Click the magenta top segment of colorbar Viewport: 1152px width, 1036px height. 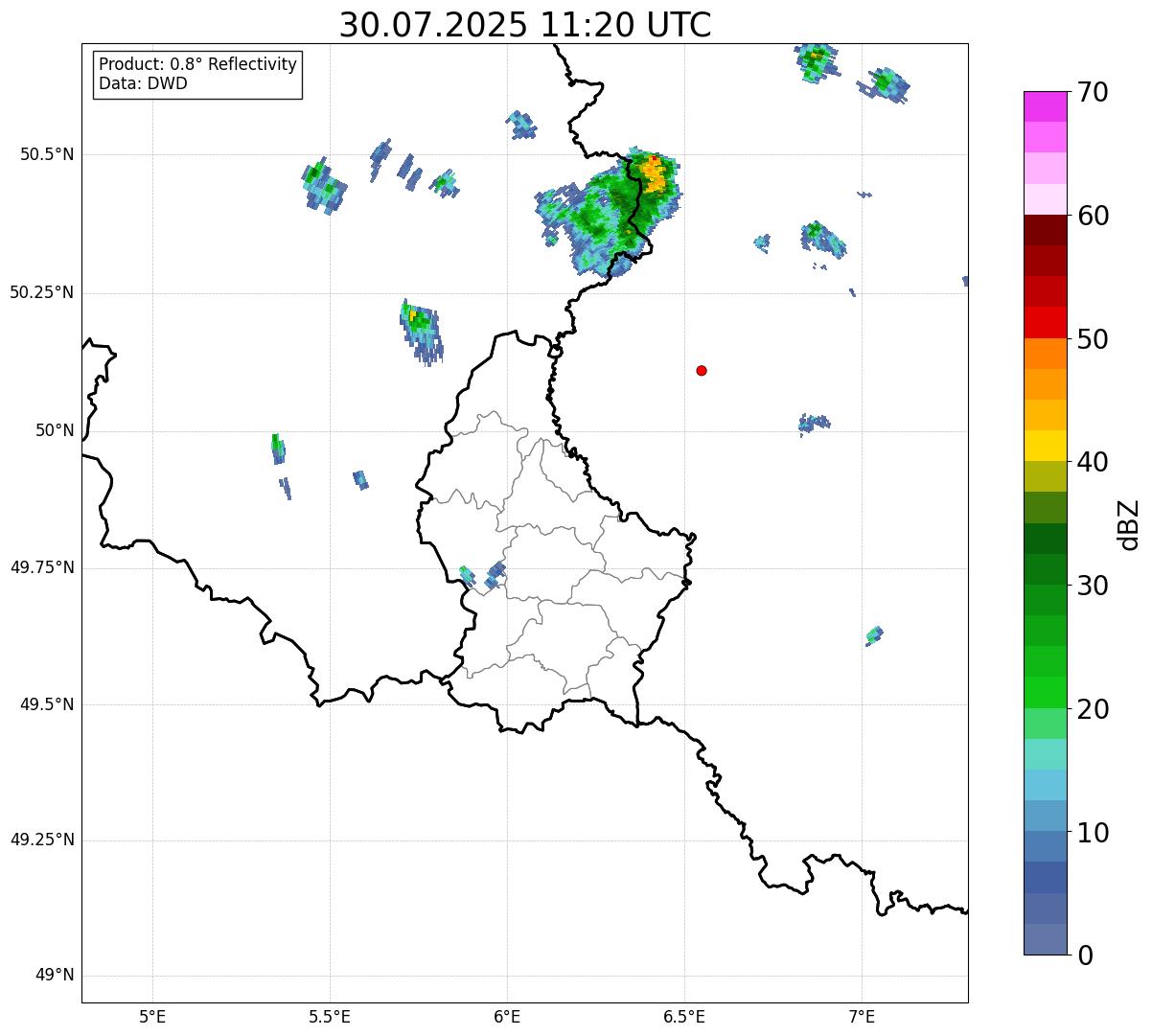point(1046,106)
